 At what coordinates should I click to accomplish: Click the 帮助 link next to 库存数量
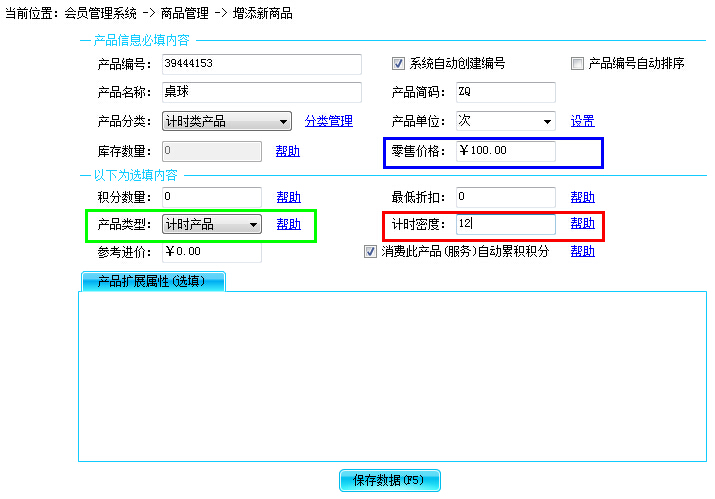(x=287, y=152)
